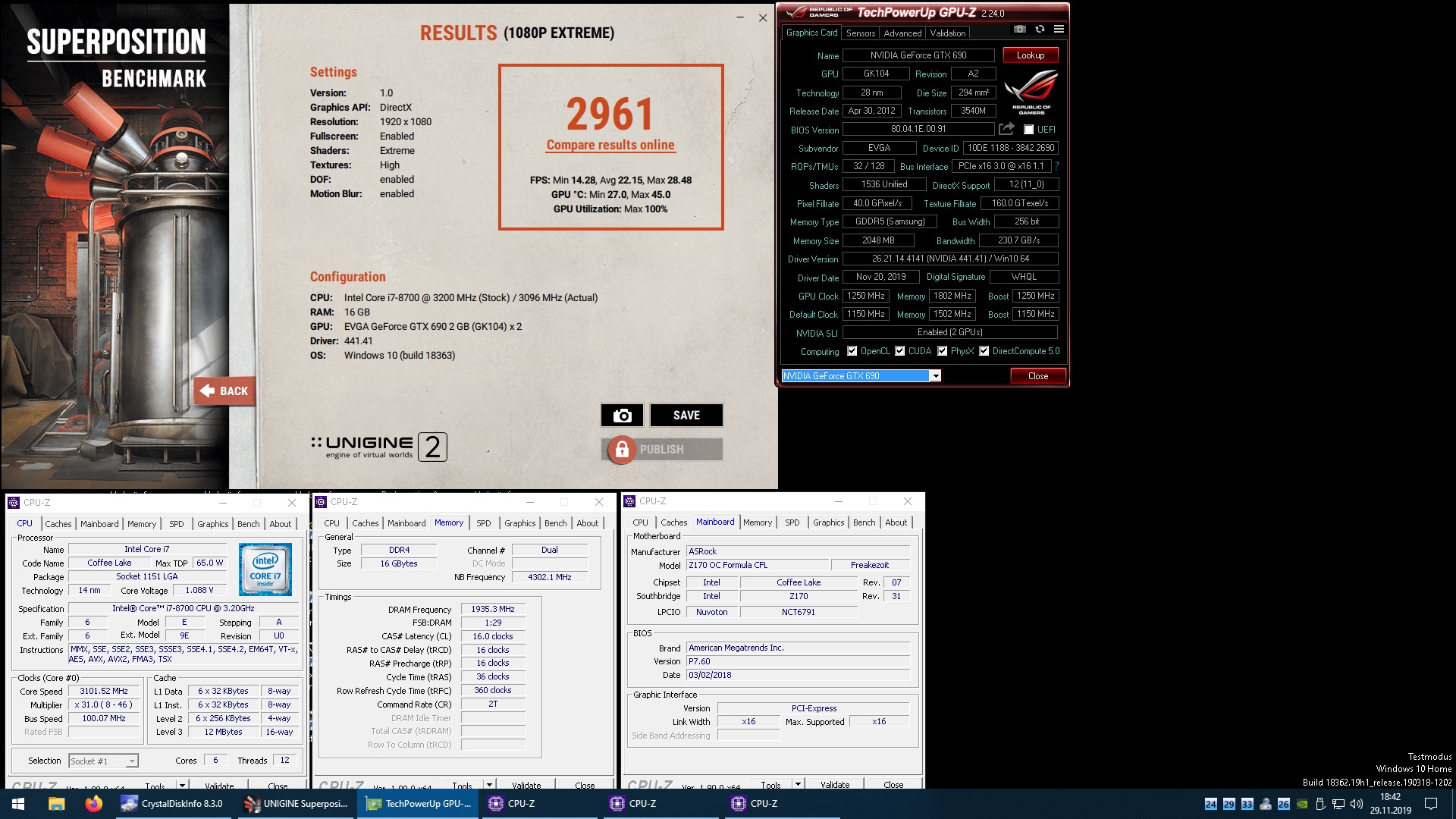
Task: Open About tab in the CPU-Z Memory window
Action: tap(587, 523)
